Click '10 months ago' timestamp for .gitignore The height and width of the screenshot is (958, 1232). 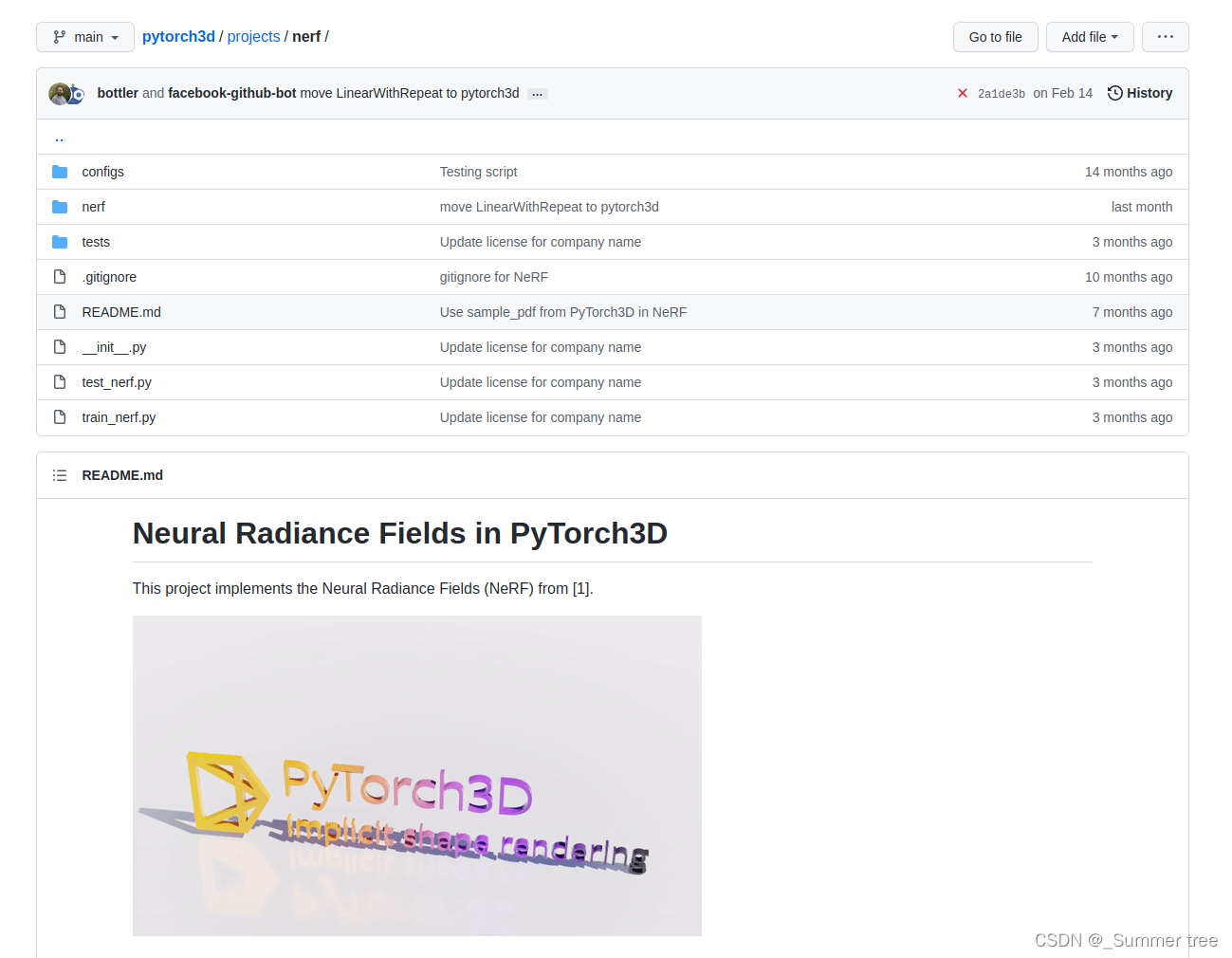pyautogui.click(x=1129, y=277)
